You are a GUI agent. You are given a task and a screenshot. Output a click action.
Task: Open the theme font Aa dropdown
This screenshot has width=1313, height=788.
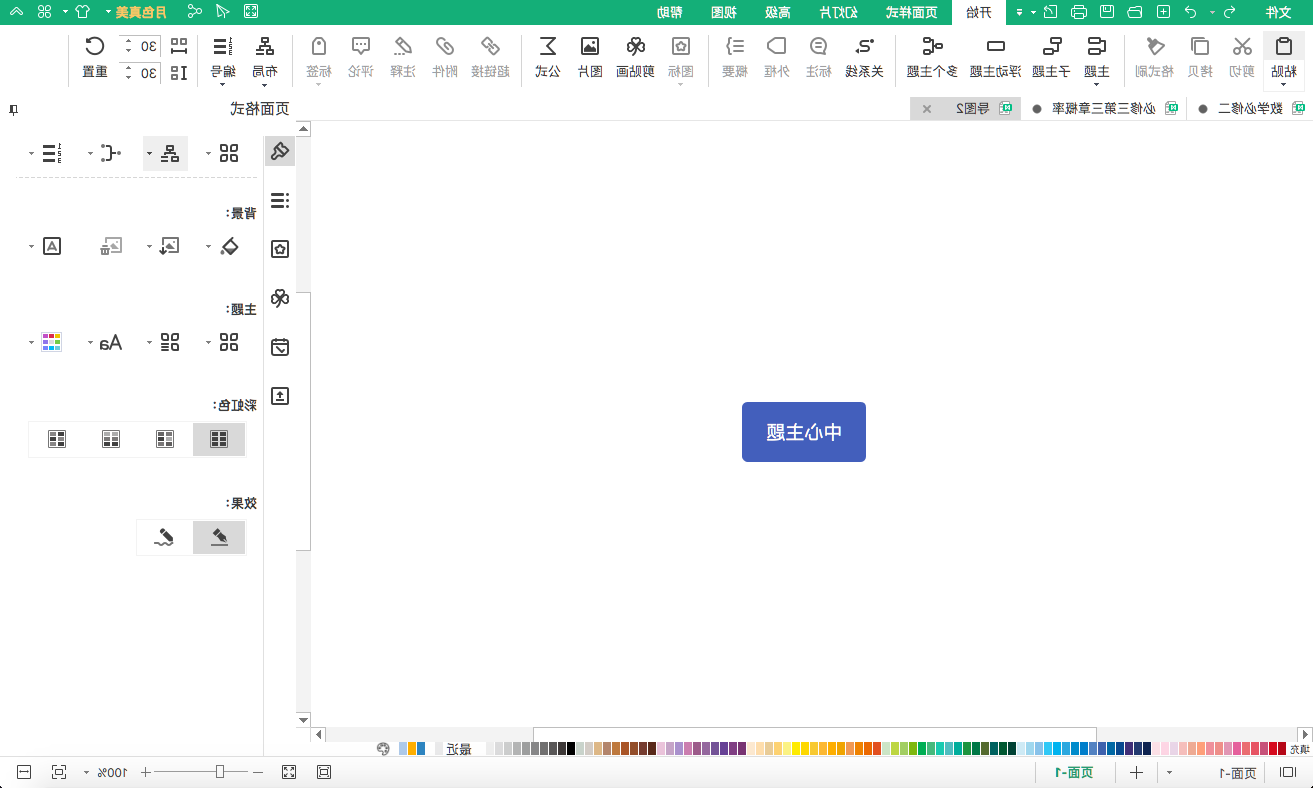pos(105,342)
